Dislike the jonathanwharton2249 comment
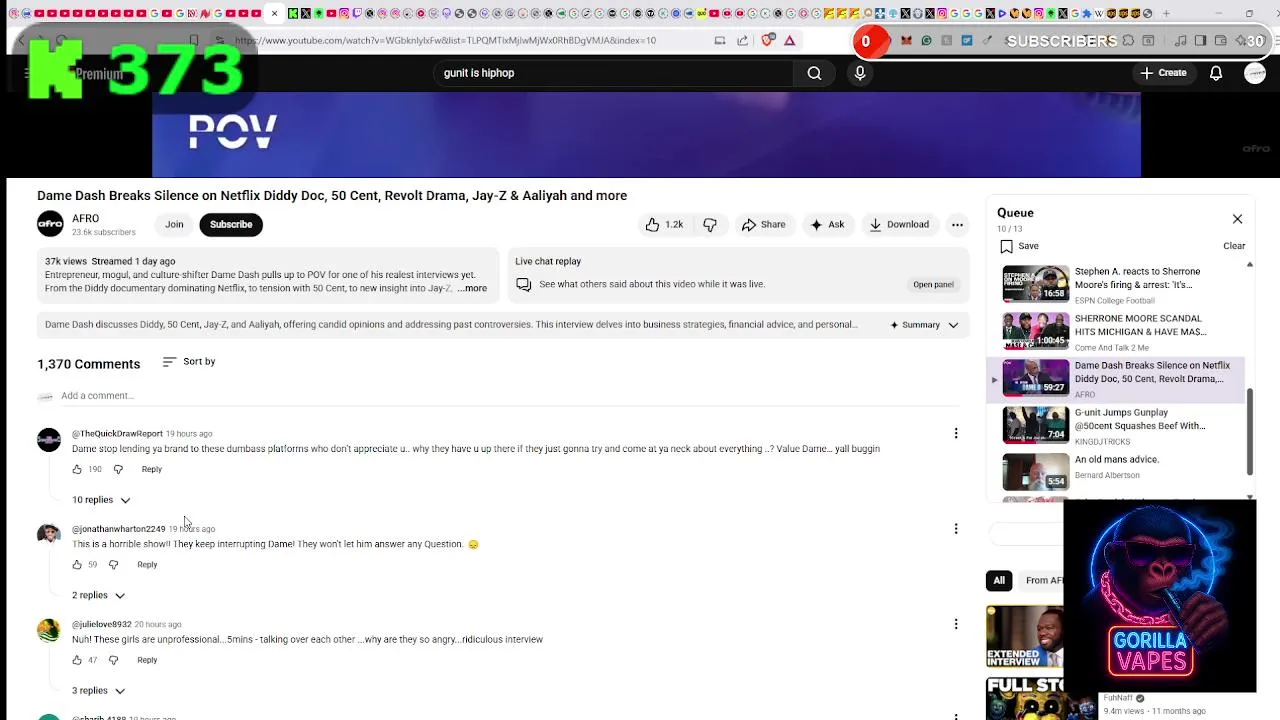The width and height of the screenshot is (1280, 720). point(113,565)
